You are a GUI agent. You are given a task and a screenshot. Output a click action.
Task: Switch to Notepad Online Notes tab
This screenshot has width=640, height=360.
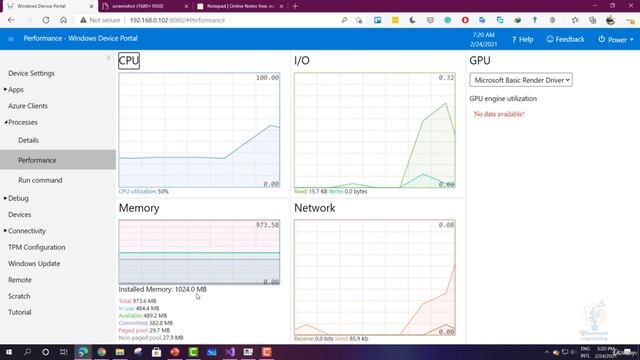[239, 6]
